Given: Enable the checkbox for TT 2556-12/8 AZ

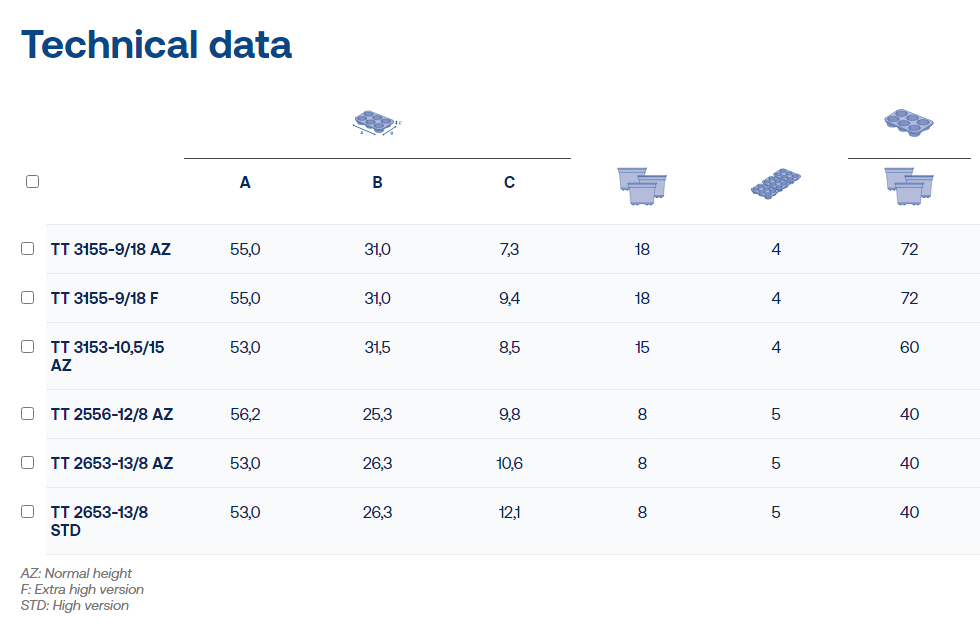Looking at the screenshot, I should 28,414.
